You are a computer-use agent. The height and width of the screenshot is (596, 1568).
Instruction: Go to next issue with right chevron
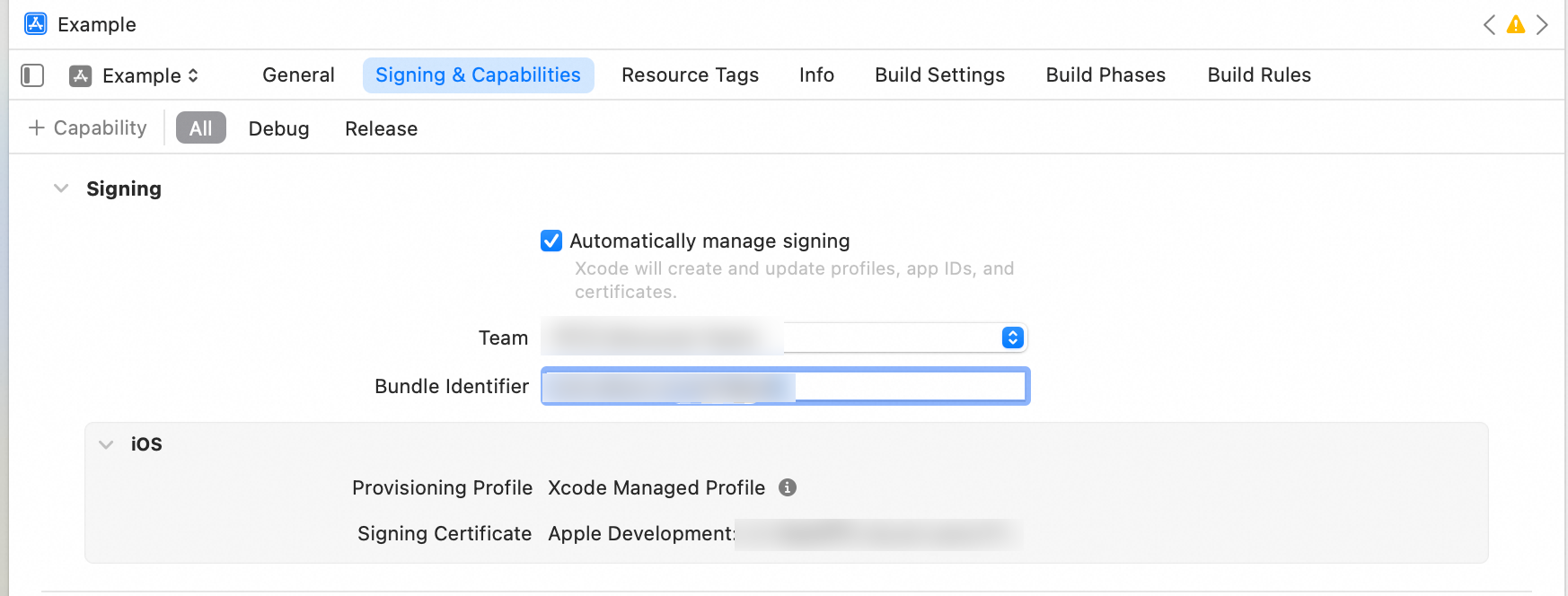coord(1542,24)
